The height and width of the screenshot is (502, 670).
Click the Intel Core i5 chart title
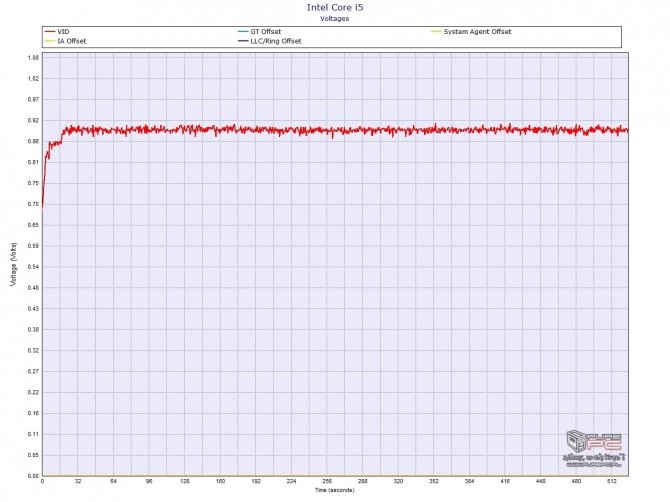335,7
